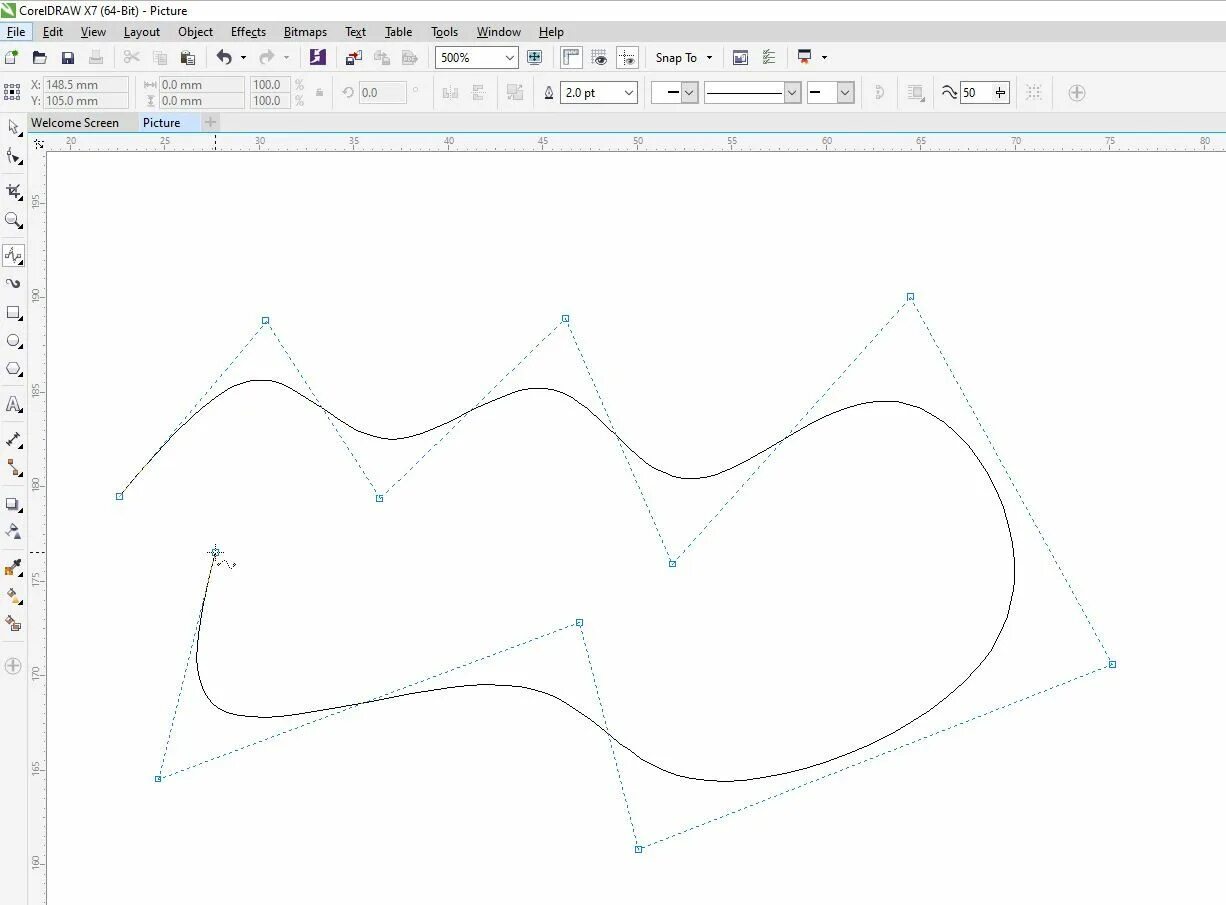Toggle Show Guidelines button
Viewport: 1226px width, 905px height.
pyautogui.click(x=627, y=58)
